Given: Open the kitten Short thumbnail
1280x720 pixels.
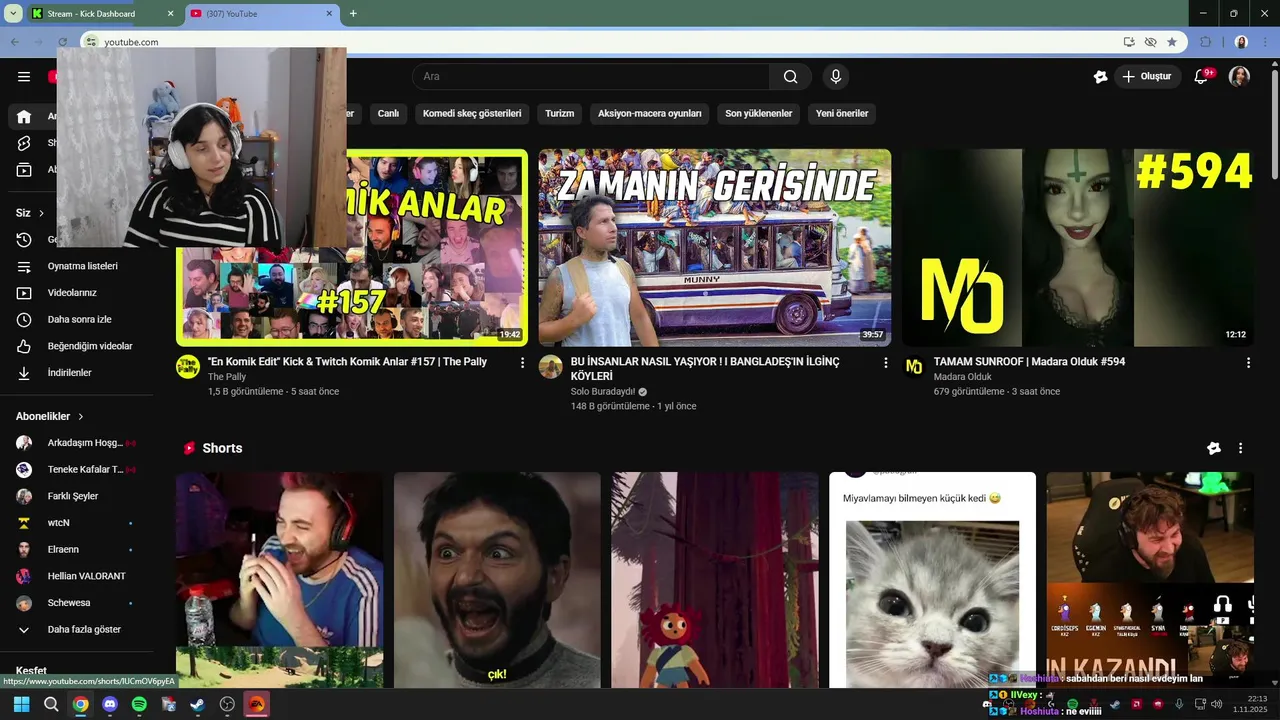Looking at the screenshot, I should click(x=932, y=580).
